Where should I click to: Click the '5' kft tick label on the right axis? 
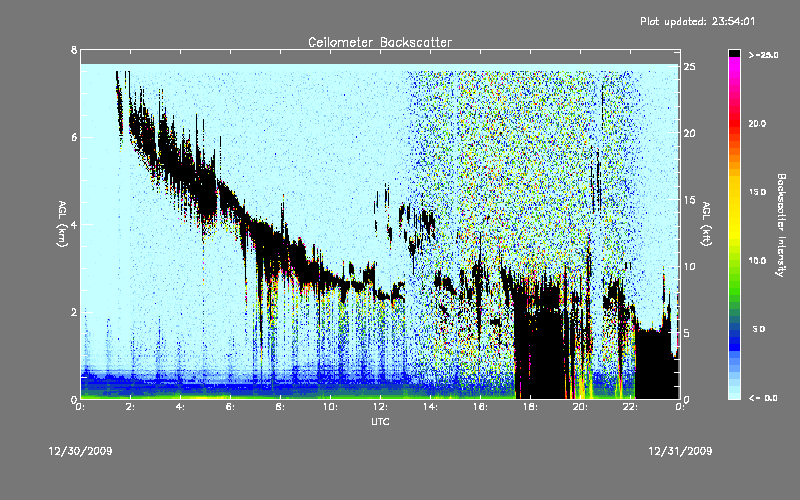tap(686, 333)
